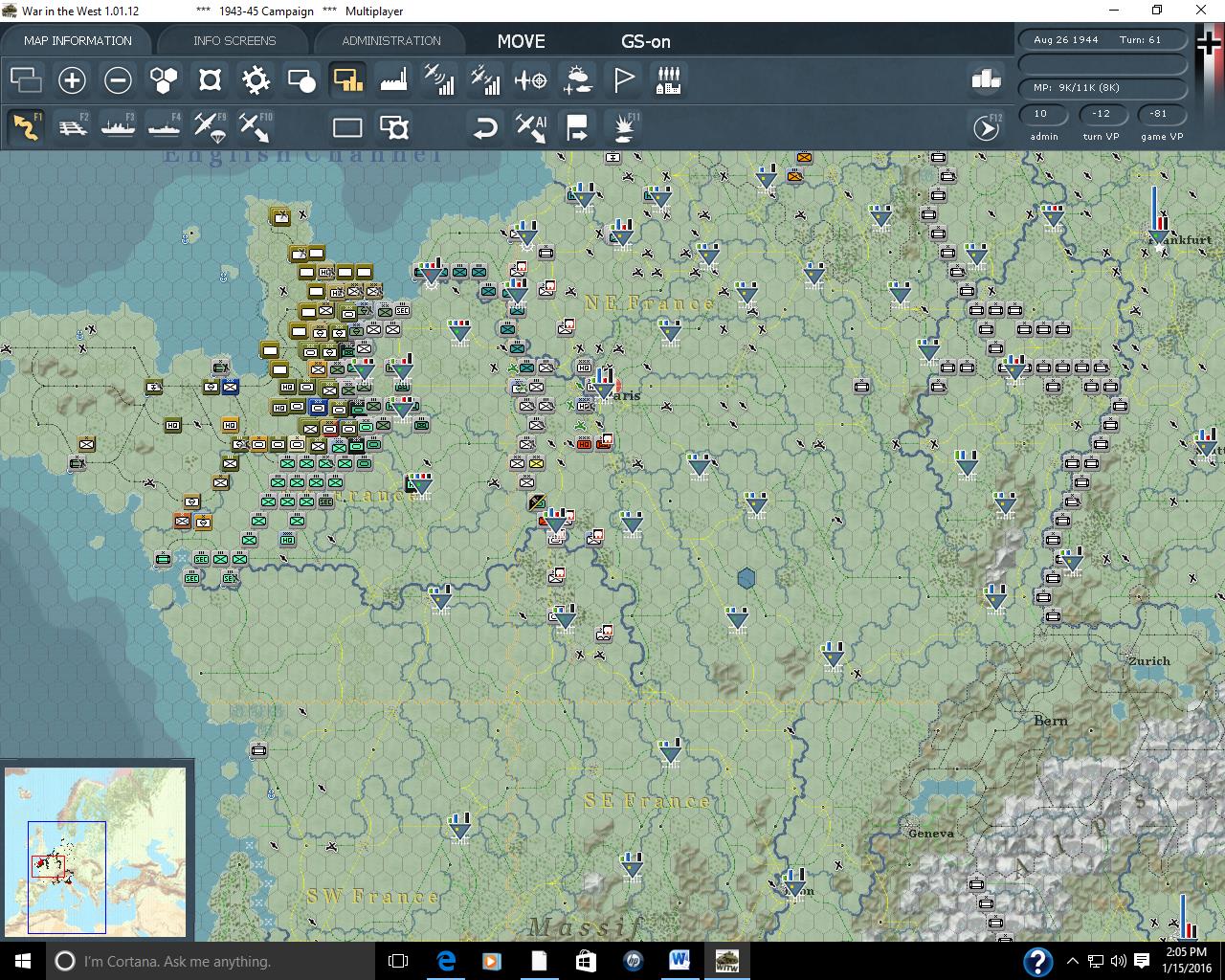Toggle the factory display icon

pos(393,80)
